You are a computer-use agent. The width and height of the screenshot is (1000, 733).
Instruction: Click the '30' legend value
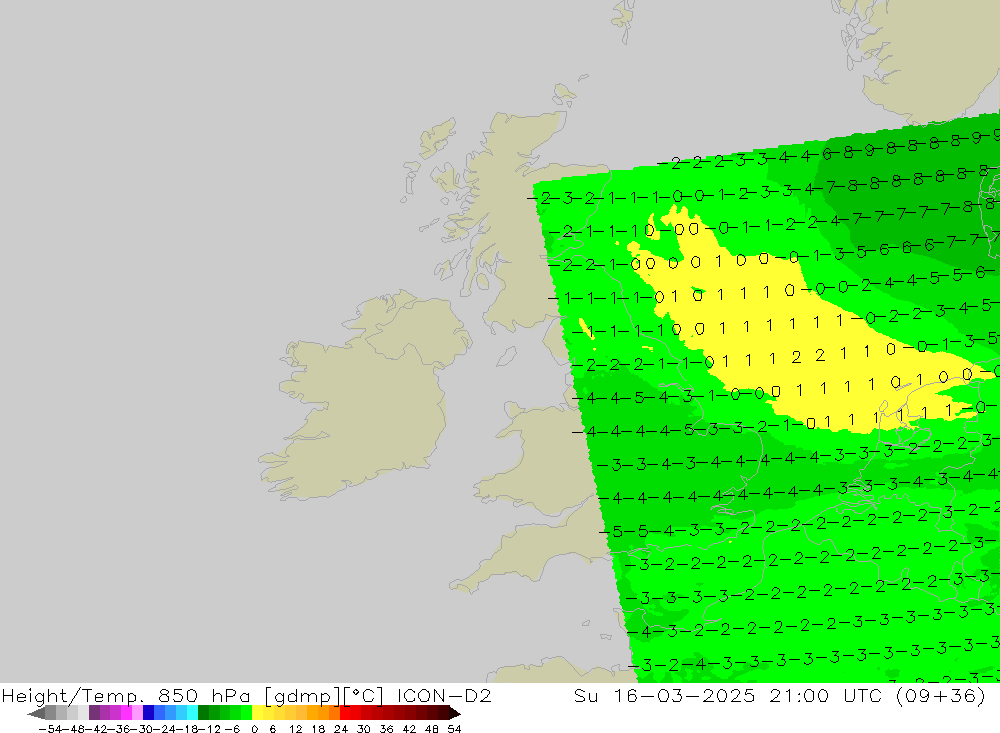tap(364, 729)
